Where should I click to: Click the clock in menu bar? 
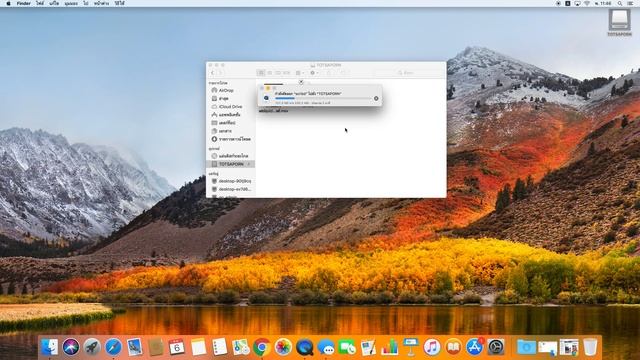click(x=604, y=3)
